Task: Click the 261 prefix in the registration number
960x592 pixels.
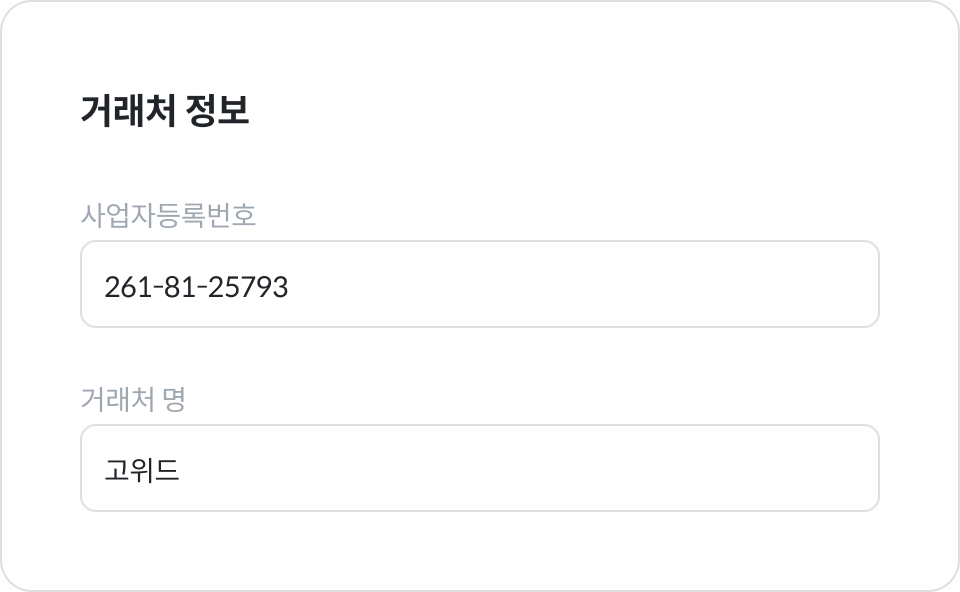Action: pyautogui.click(x=123, y=288)
